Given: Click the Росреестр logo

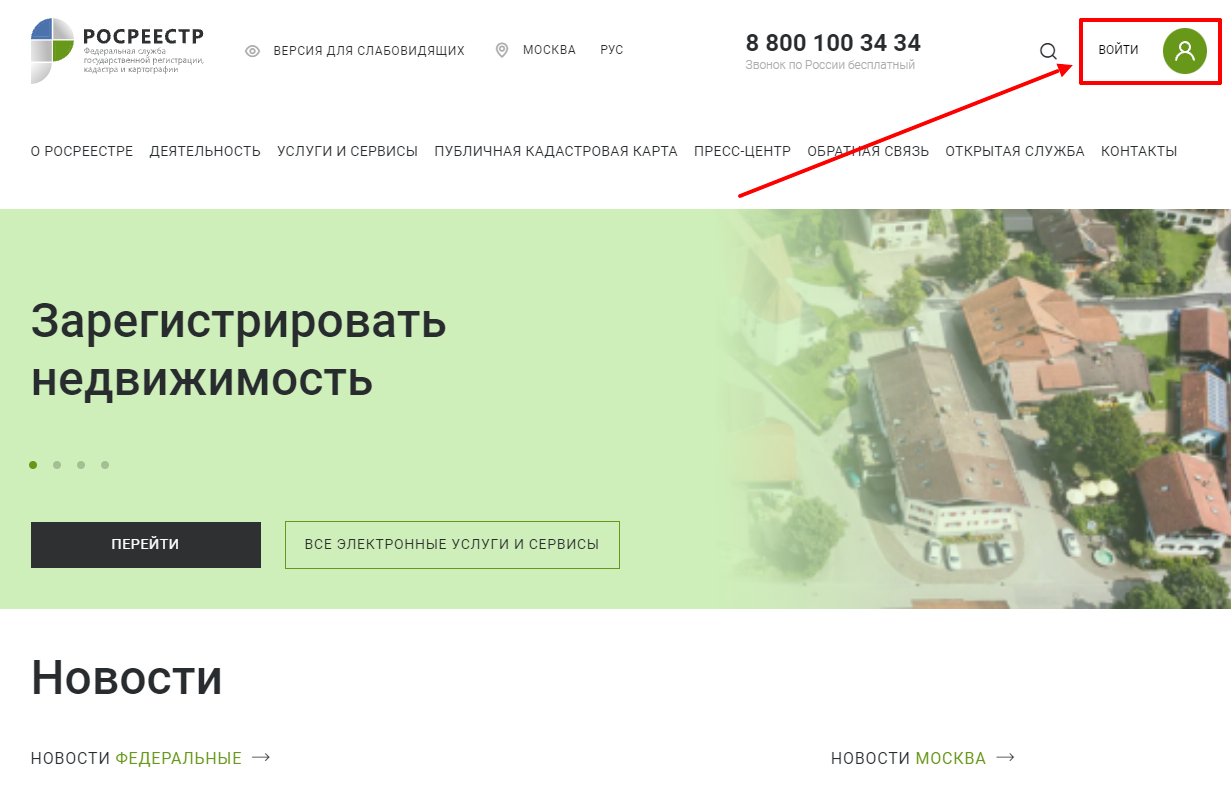Looking at the screenshot, I should pyautogui.click(x=117, y=51).
